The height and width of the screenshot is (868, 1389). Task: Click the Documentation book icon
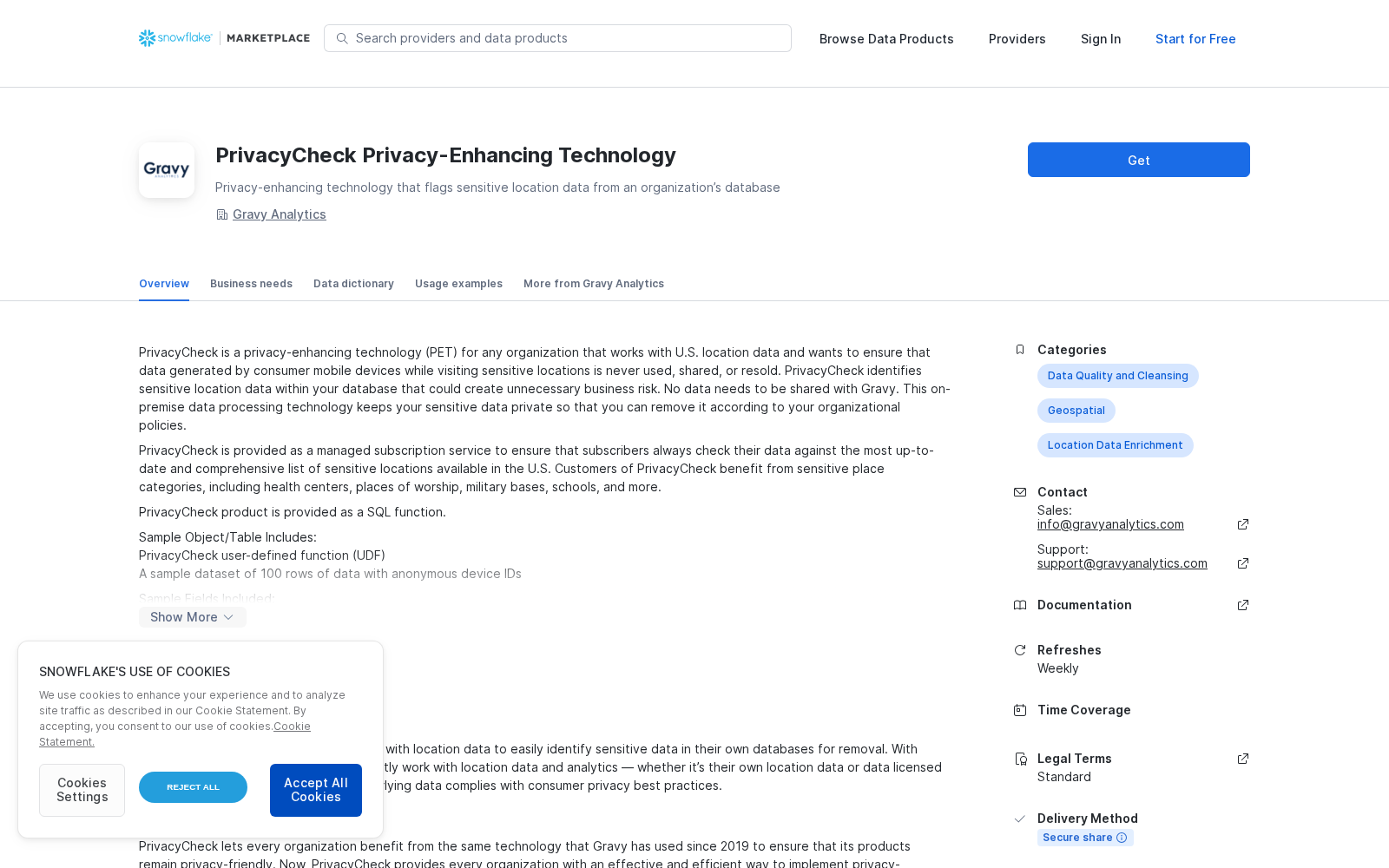1020,605
